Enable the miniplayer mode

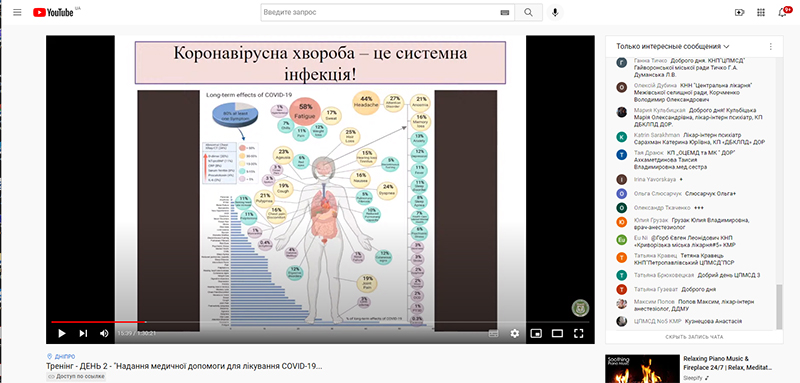pyautogui.click(x=536, y=333)
